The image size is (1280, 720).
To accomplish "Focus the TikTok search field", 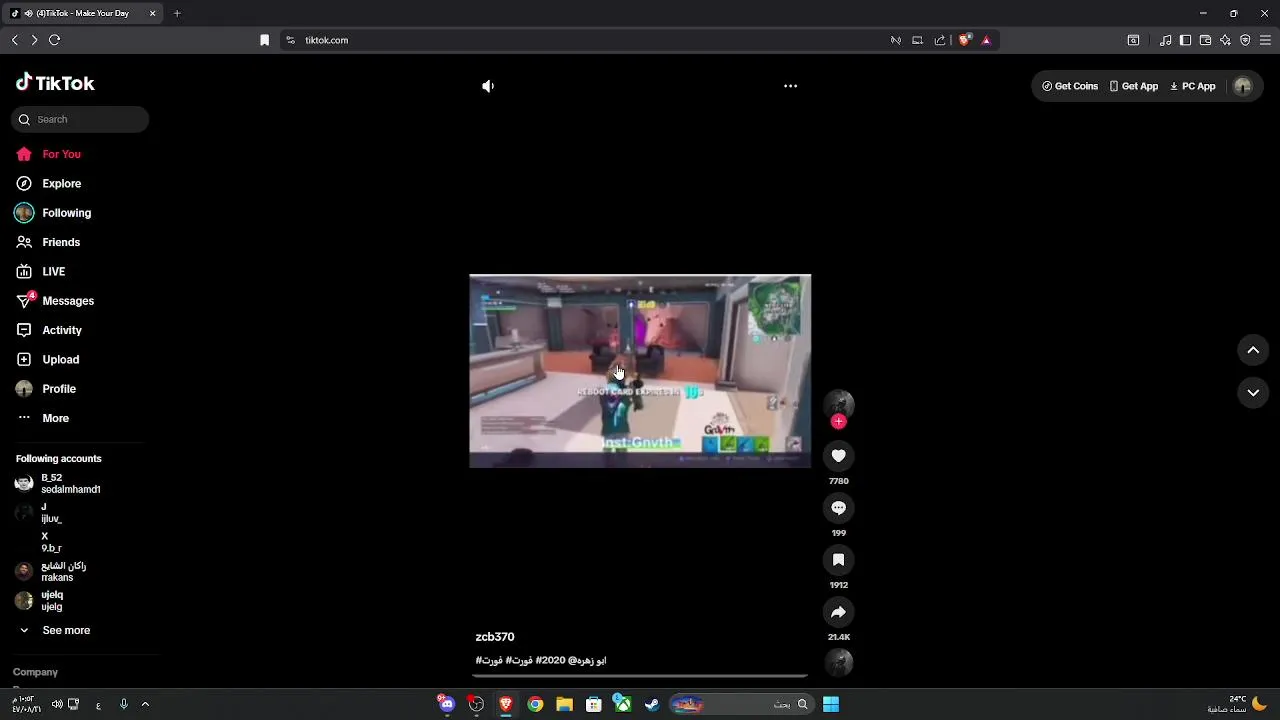I will (x=80, y=119).
